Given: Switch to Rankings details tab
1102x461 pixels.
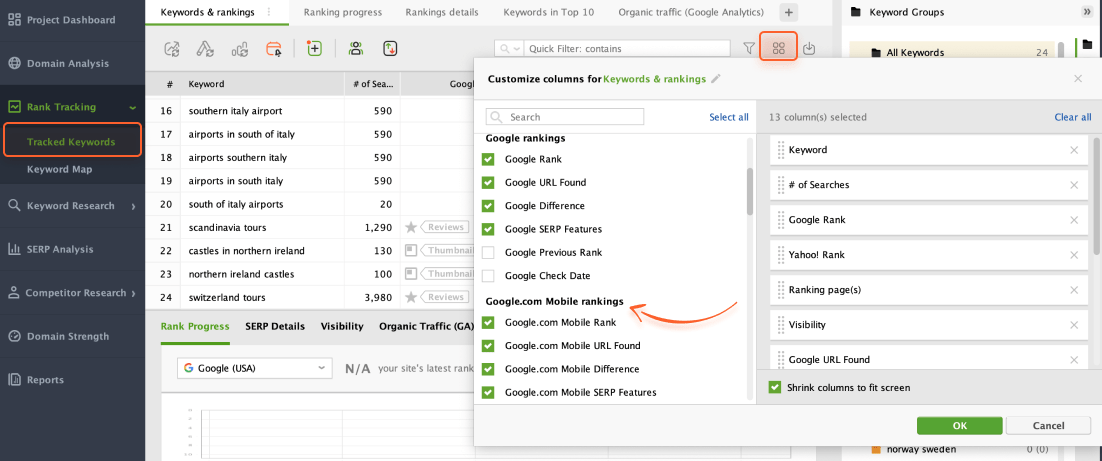Looking at the screenshot, I should tap(442, 12).
